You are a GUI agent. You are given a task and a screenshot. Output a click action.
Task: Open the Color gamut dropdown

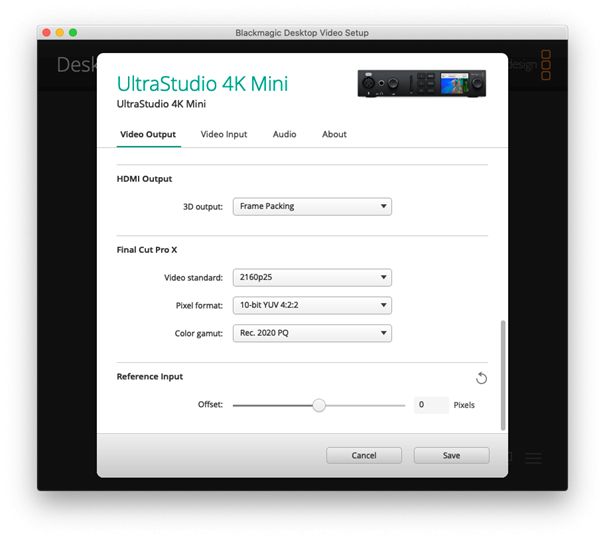[x=312, y=333]
